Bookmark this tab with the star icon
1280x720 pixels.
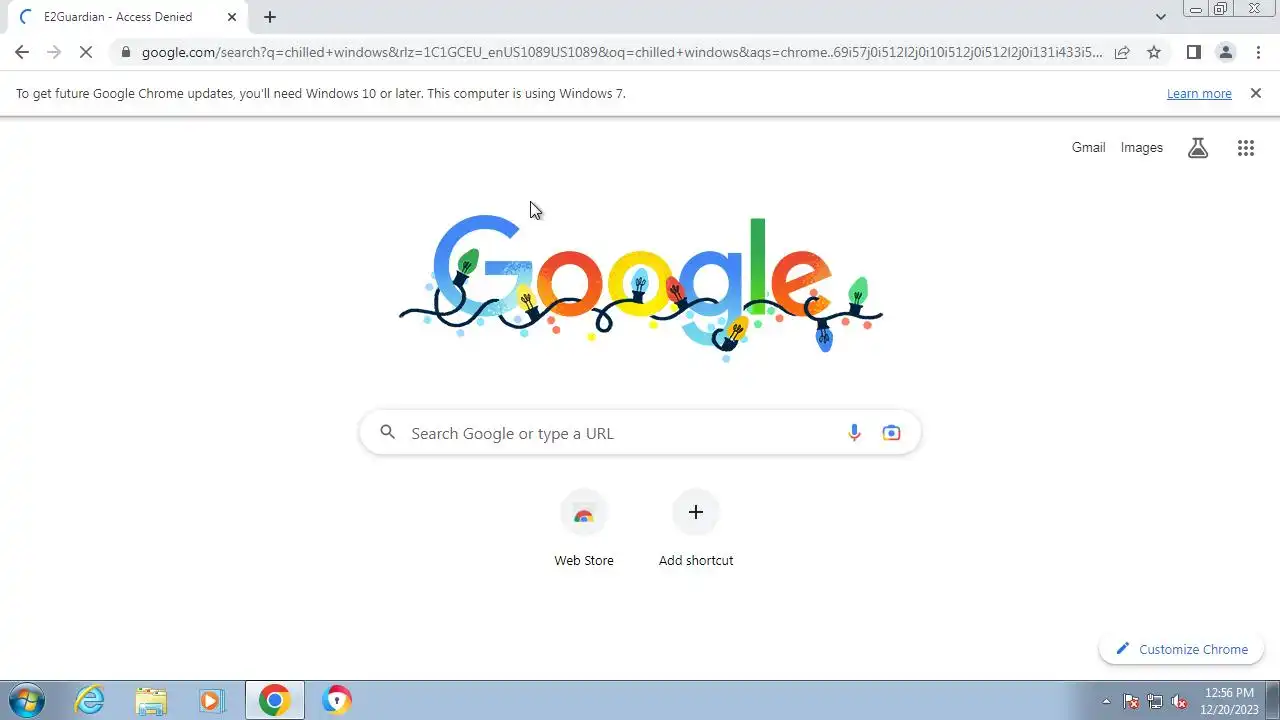pyautogui.click(x=1154, y=52)
